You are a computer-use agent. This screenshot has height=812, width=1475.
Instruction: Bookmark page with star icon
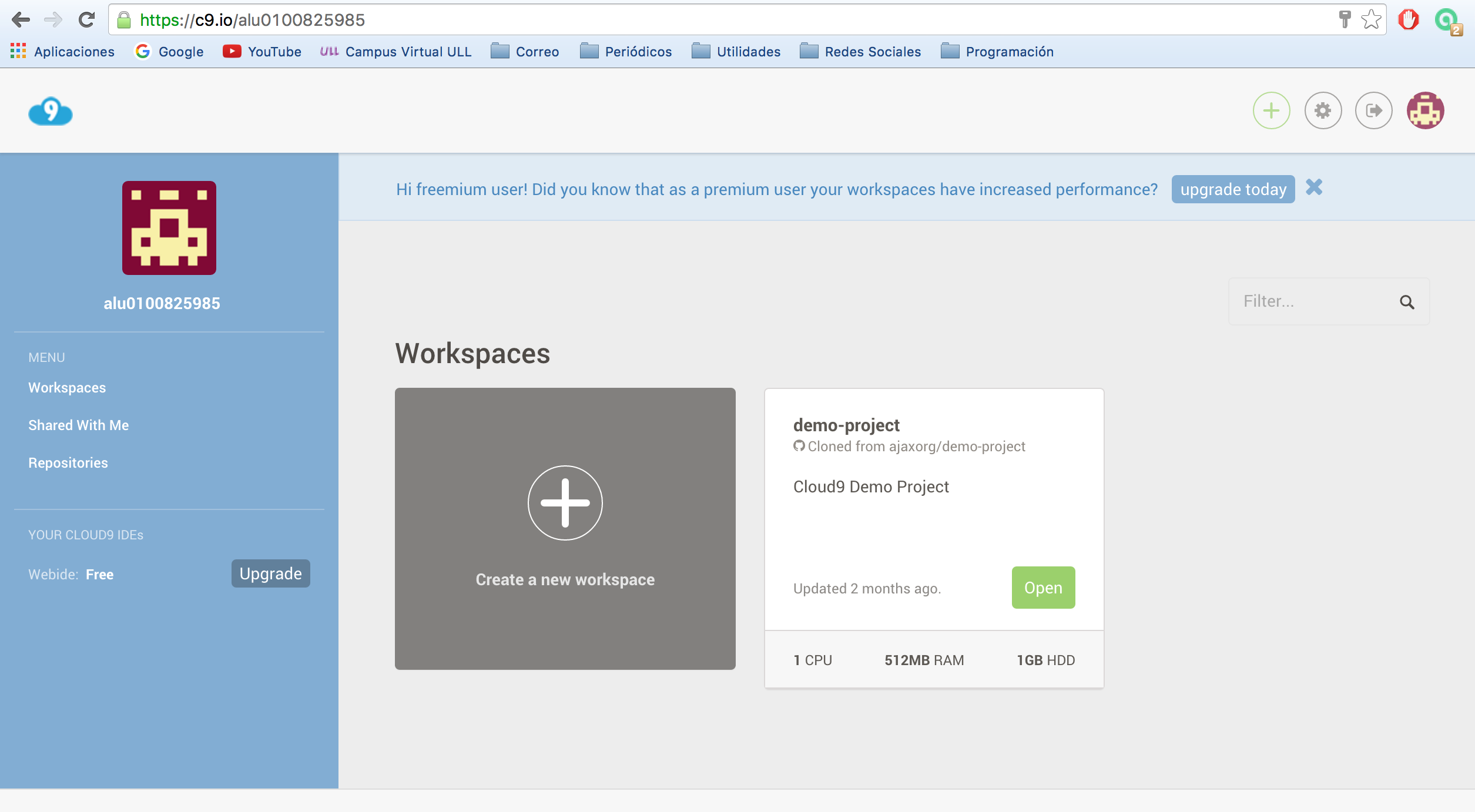coord(1371,19)
